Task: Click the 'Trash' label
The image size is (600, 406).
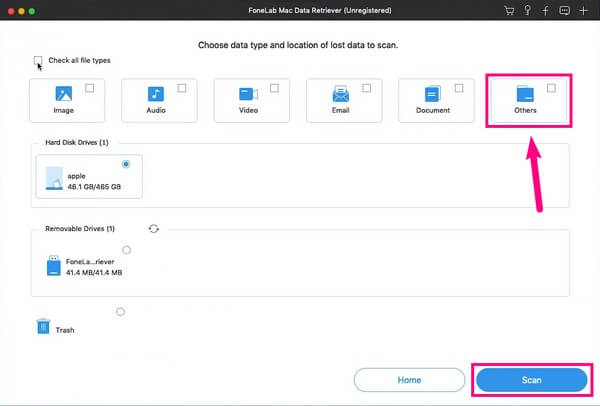Action: (65, 330)
